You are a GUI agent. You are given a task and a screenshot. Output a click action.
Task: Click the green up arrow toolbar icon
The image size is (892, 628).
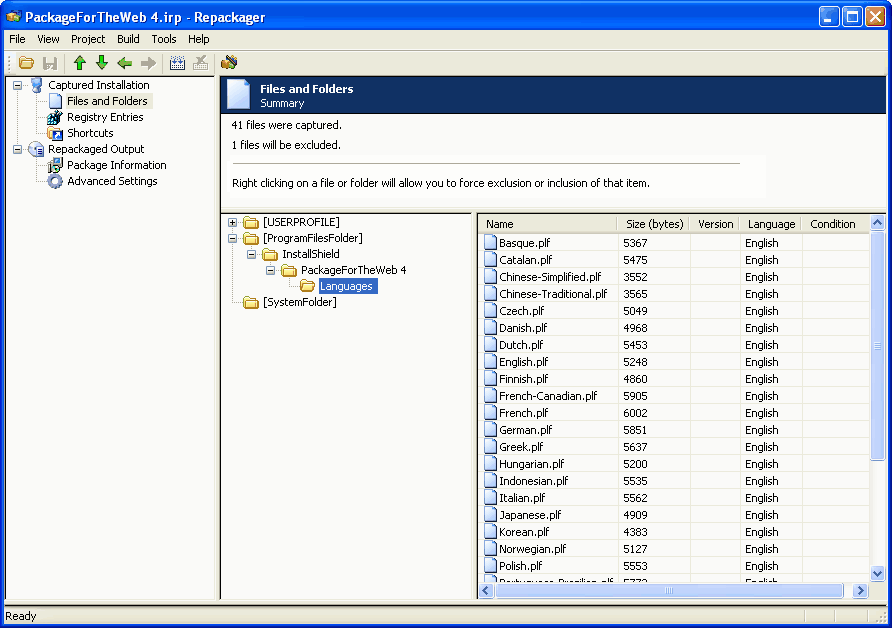tap(80, 63)
